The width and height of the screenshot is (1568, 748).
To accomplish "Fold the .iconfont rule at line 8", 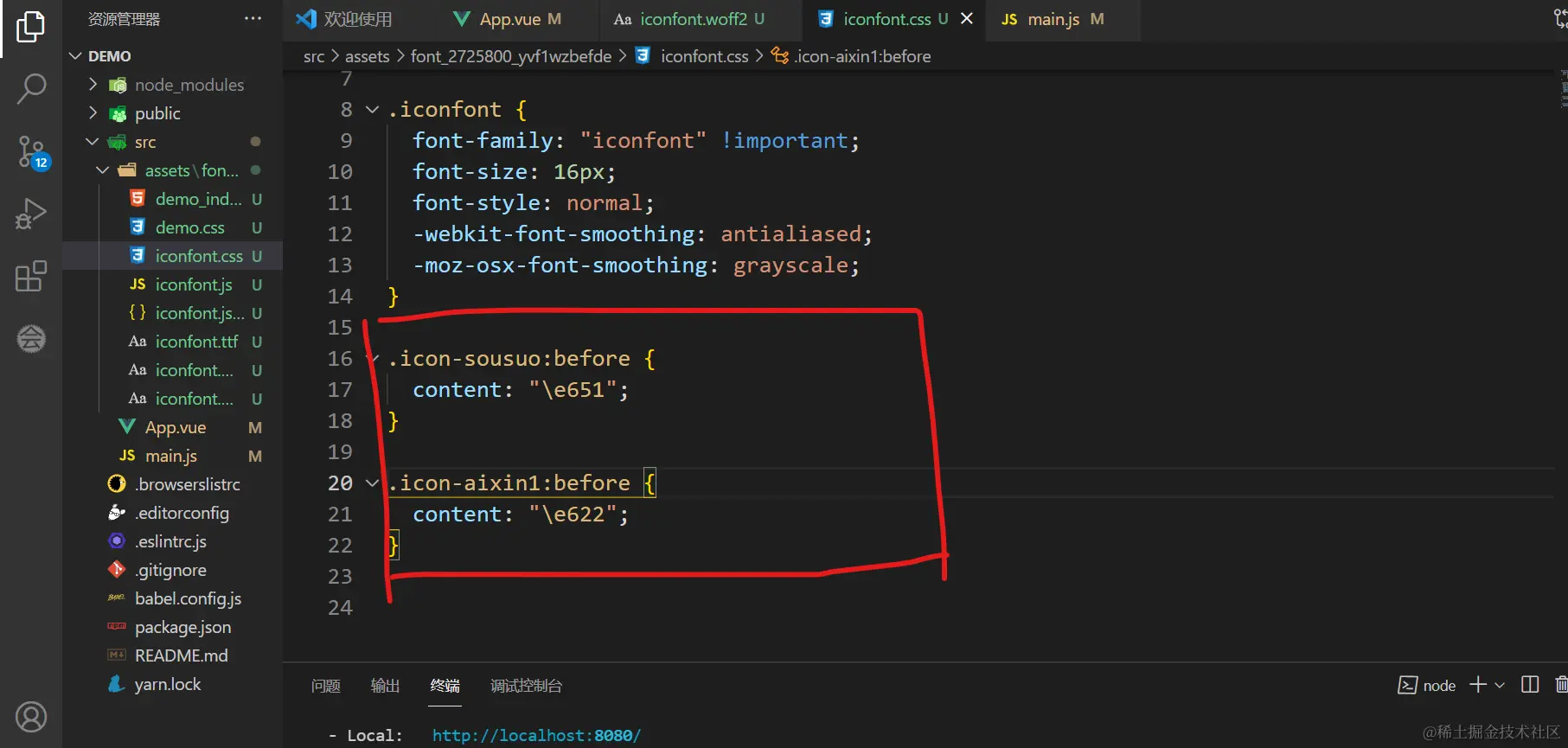I will 373,110.
